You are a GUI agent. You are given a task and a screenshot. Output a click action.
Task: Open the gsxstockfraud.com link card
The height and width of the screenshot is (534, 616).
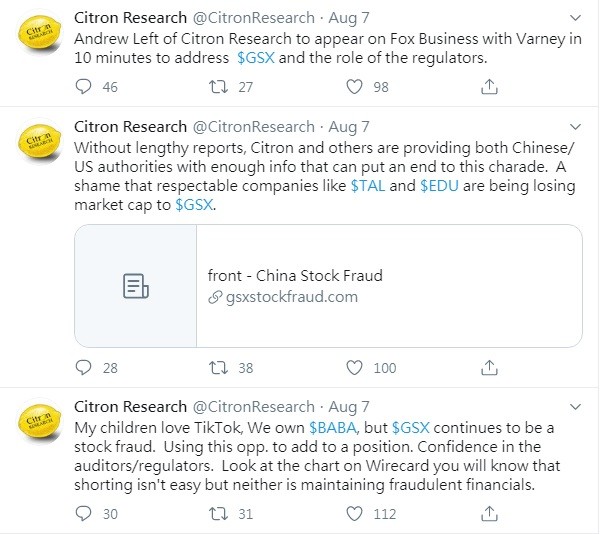pos(328,286)
